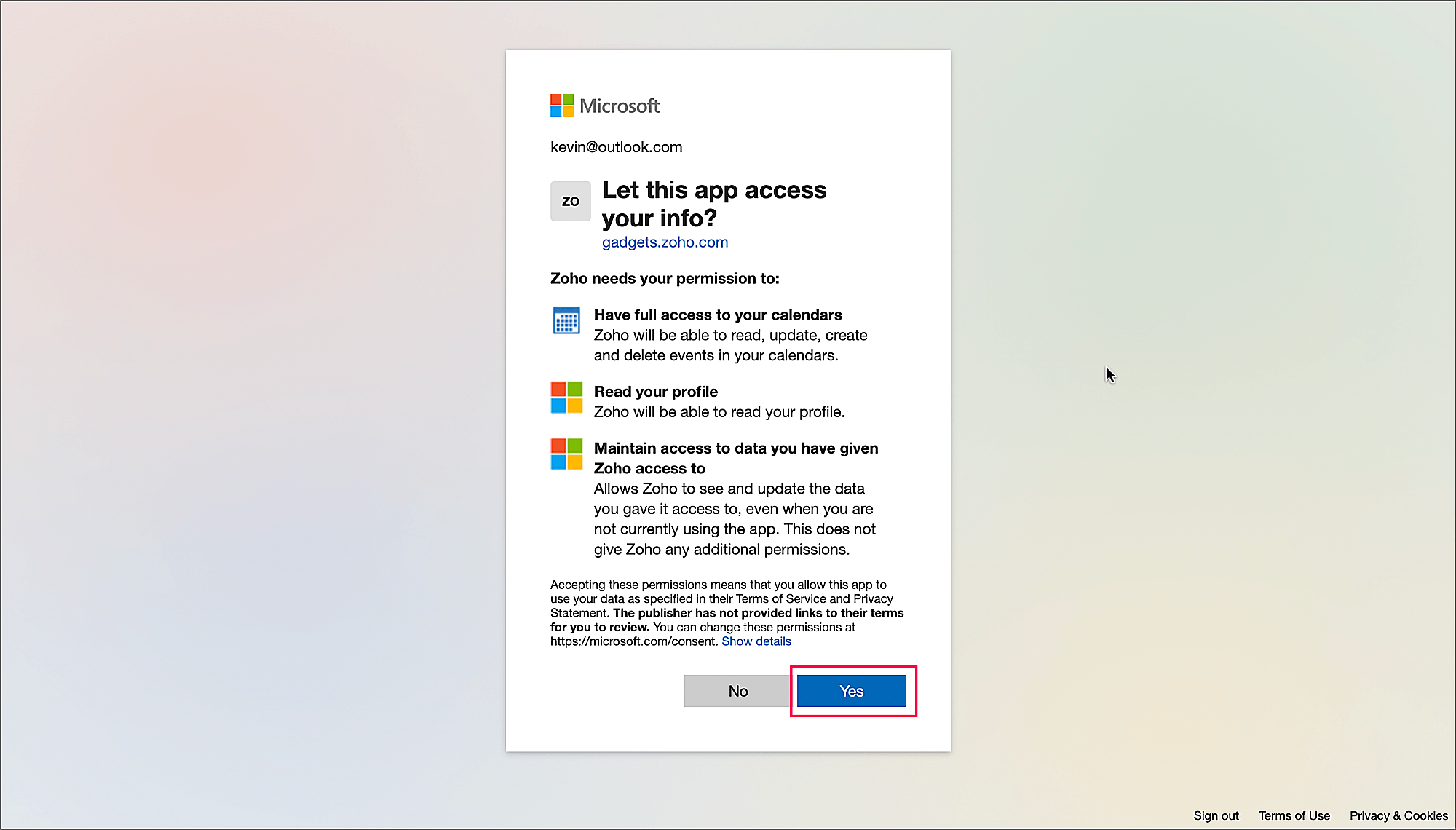
Task: Open Terms of Use in the footer
Action: (1293, 815)
